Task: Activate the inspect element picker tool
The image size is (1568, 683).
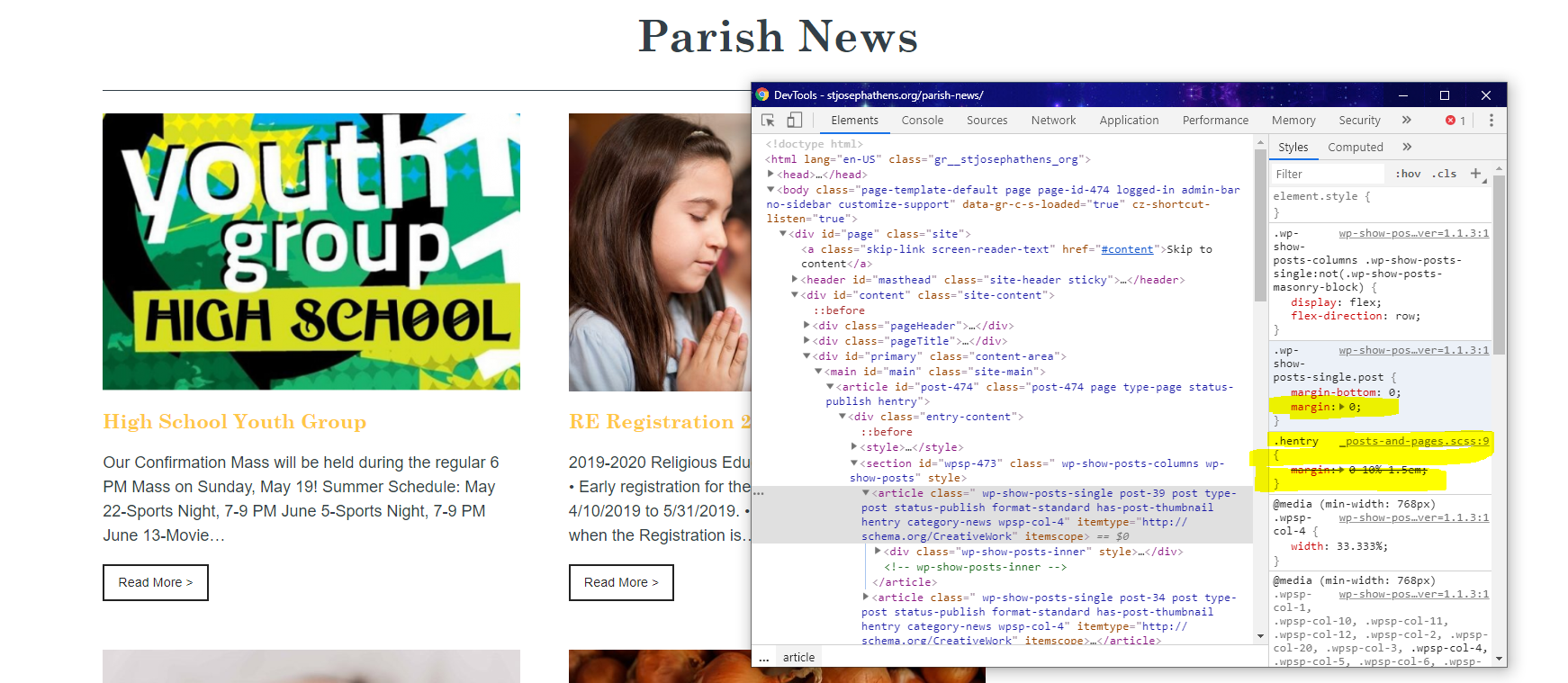Action: 768,121
